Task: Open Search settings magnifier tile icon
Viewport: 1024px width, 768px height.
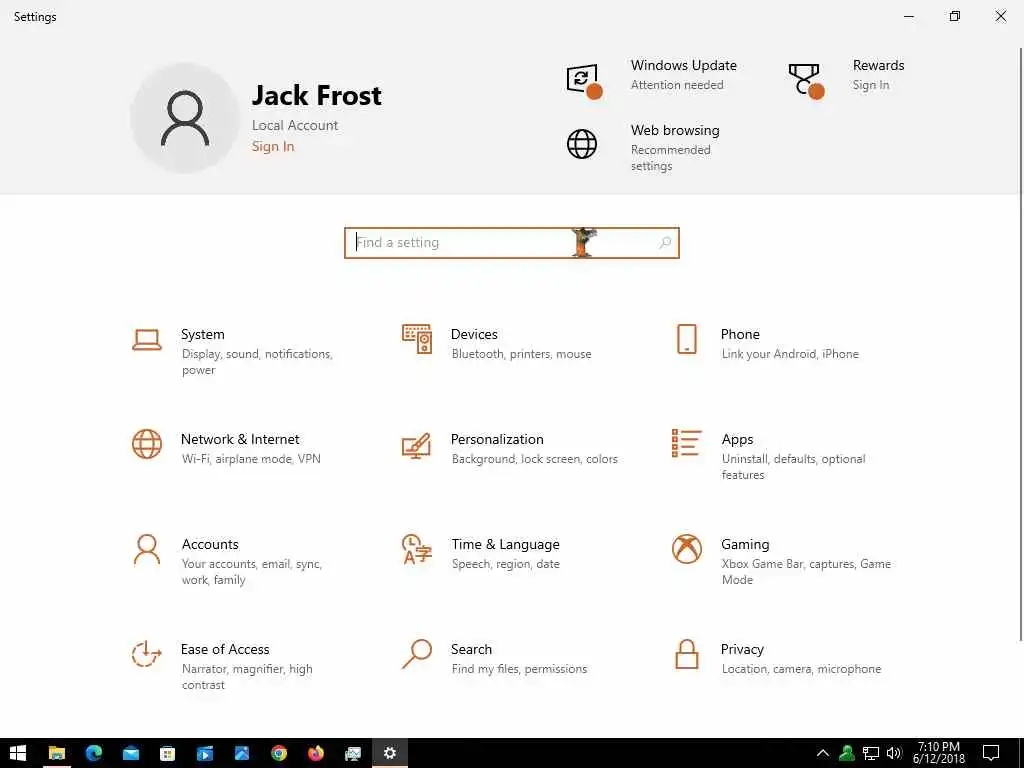Action: pos(417,654)
